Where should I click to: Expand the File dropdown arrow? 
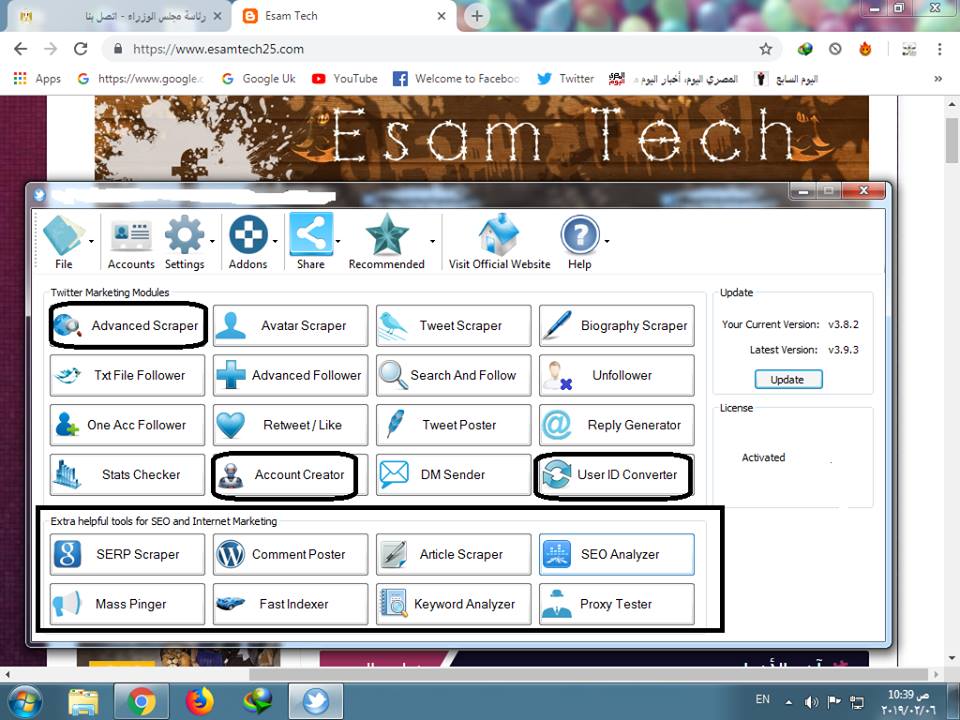point(91,241)
